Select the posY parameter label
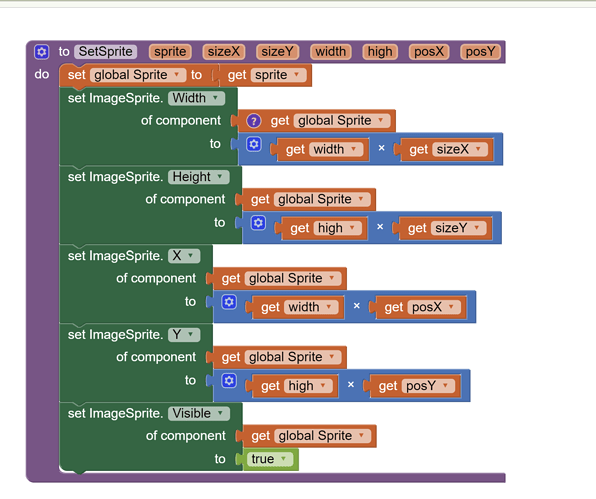 pyautogui.click(x=480, y=52)
